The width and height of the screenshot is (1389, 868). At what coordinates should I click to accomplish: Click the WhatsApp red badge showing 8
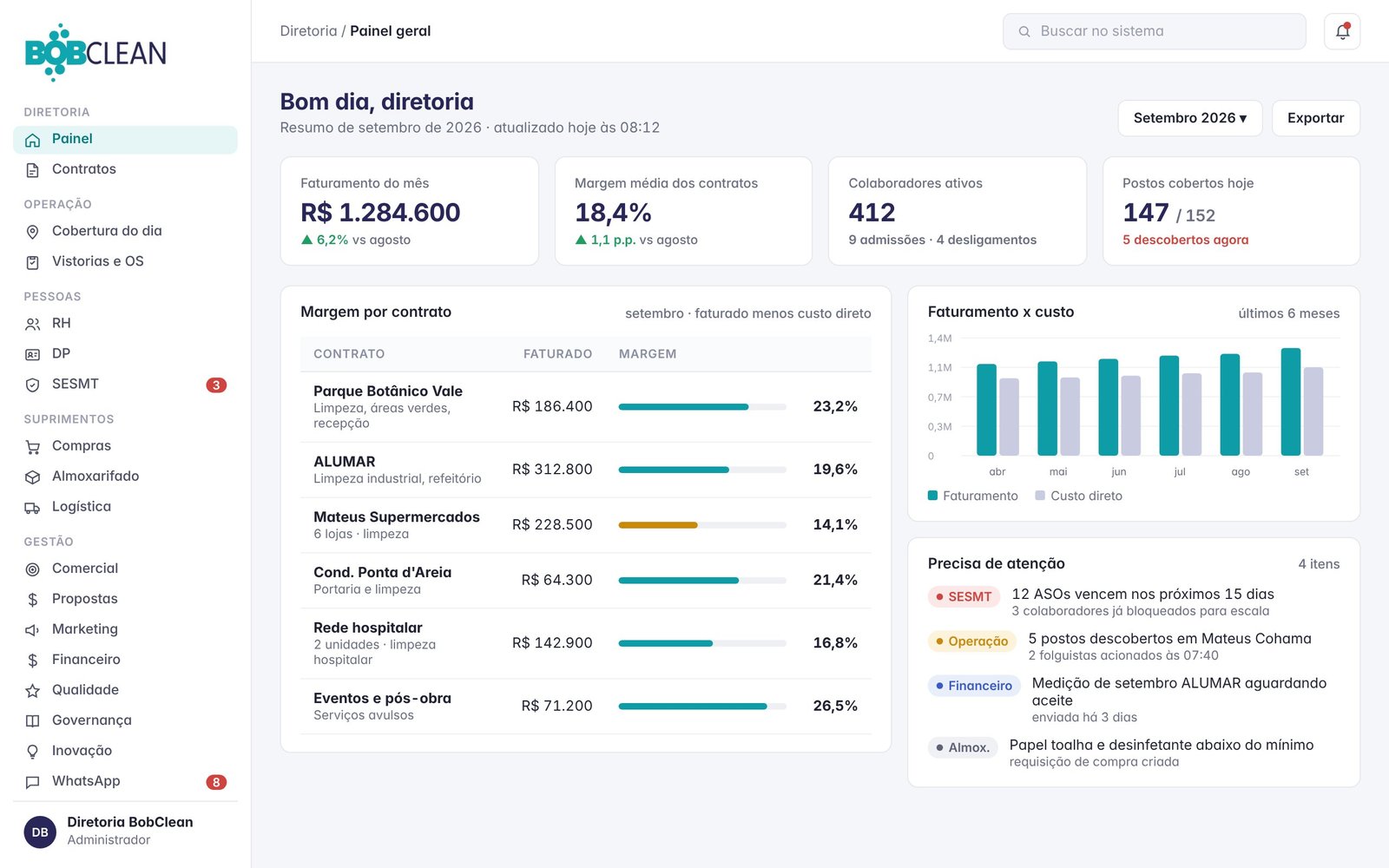tap(216, 782)
